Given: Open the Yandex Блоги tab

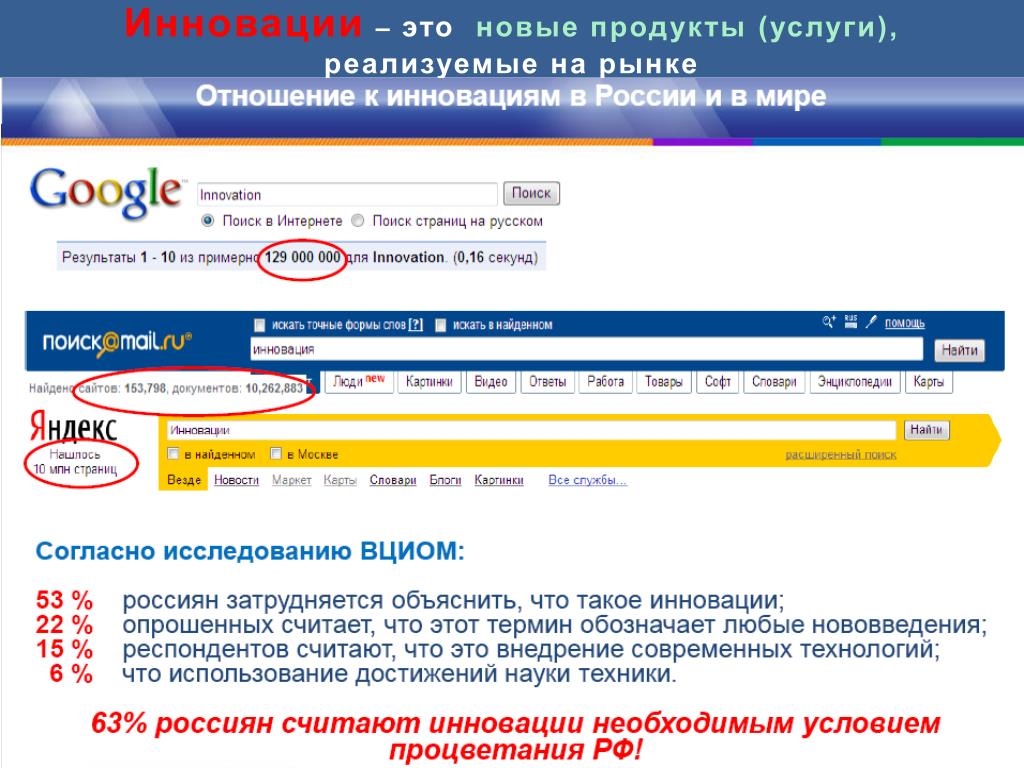Looking at the screenshot, I should click(x=445, y=480).
